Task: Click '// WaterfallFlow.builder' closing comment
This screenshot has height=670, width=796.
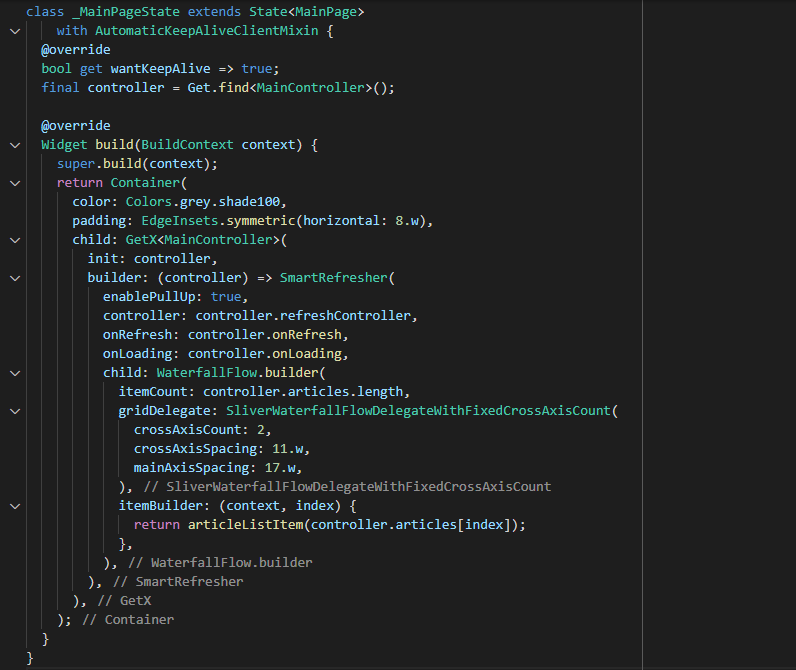Action: coord(220,562)
